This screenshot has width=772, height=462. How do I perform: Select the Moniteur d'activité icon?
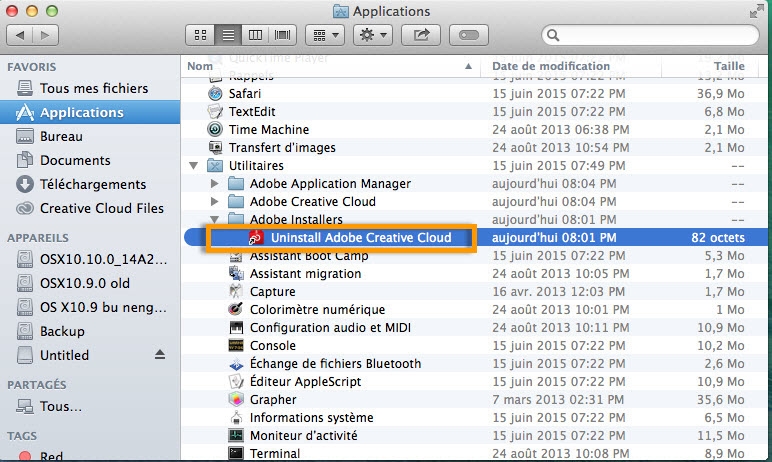point(236,435)
